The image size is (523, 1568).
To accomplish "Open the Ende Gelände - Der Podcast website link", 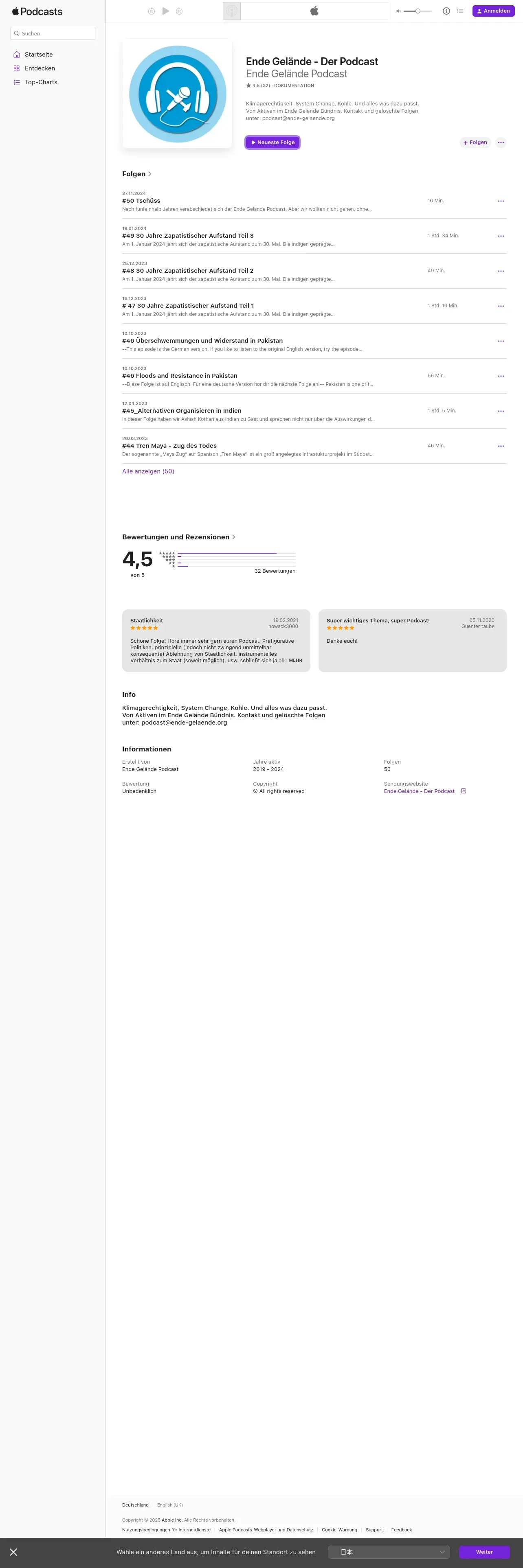I will tap(419, 791).
